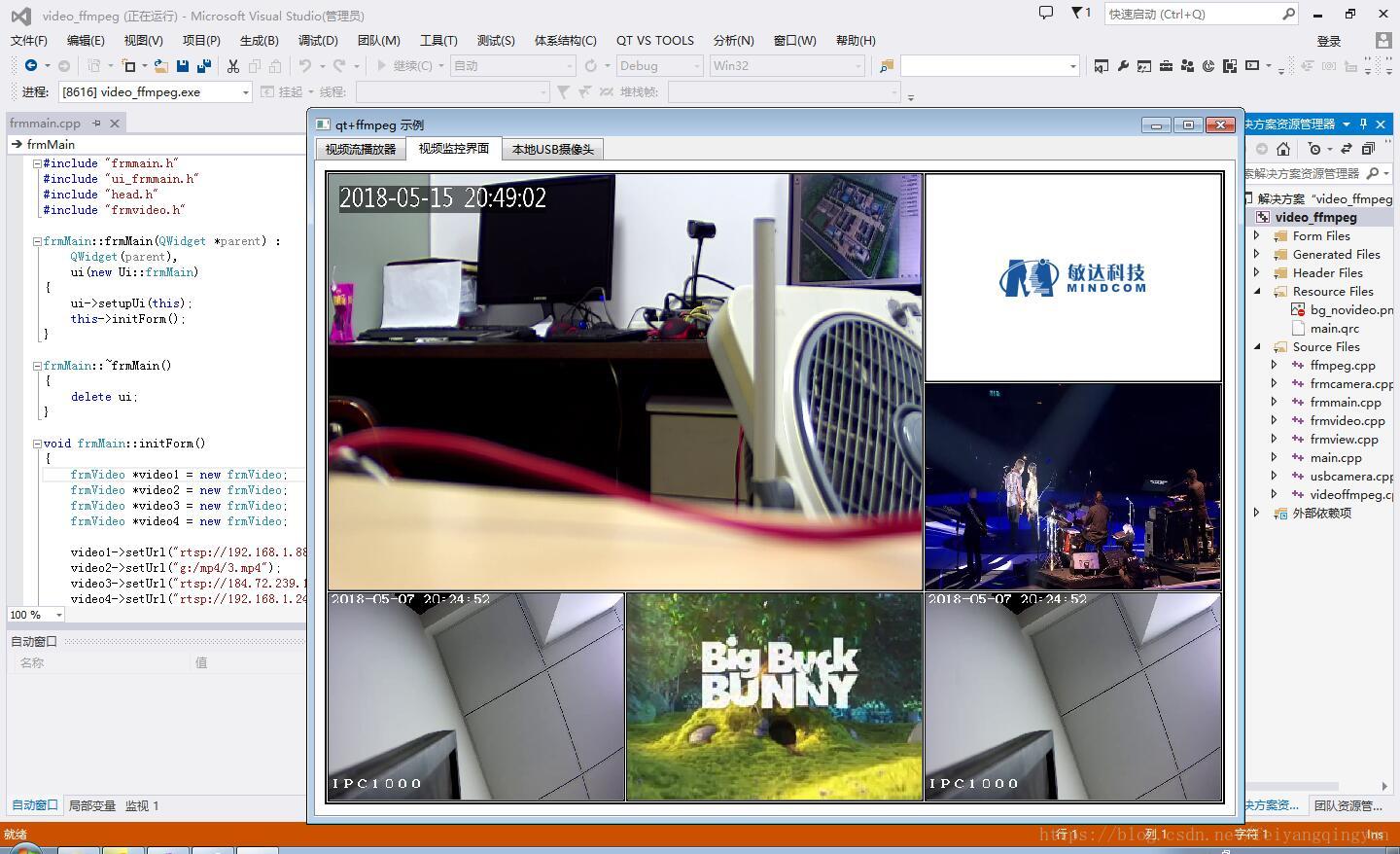The width and height of the screenshot is (1400, 854).
Task: Click the Solution Explorer search magnifier
Action: [1373, 173]
